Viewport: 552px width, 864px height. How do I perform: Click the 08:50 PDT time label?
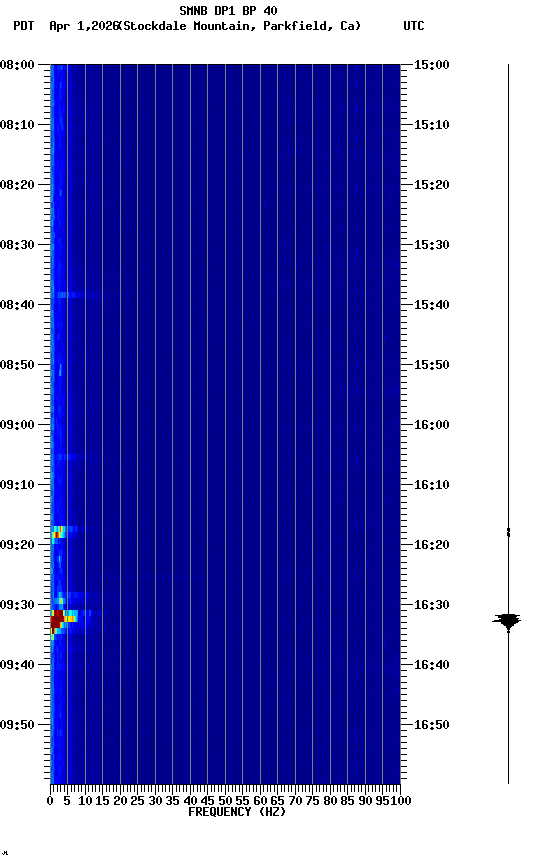pyautogui.click(x=17, y=365)
